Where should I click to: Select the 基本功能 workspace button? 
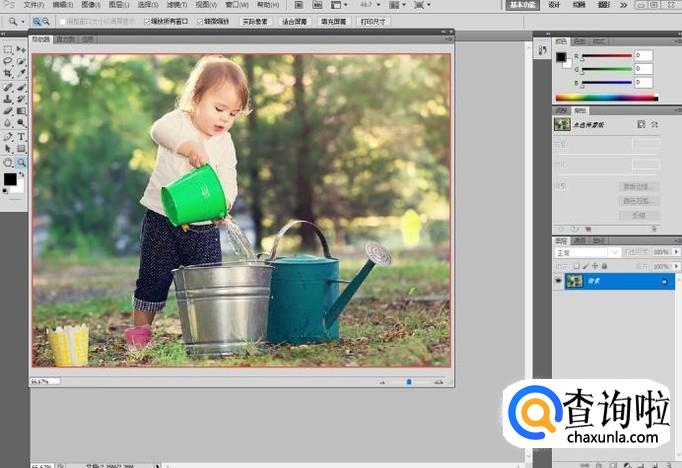pyautogui.click(x=522, y=5)
